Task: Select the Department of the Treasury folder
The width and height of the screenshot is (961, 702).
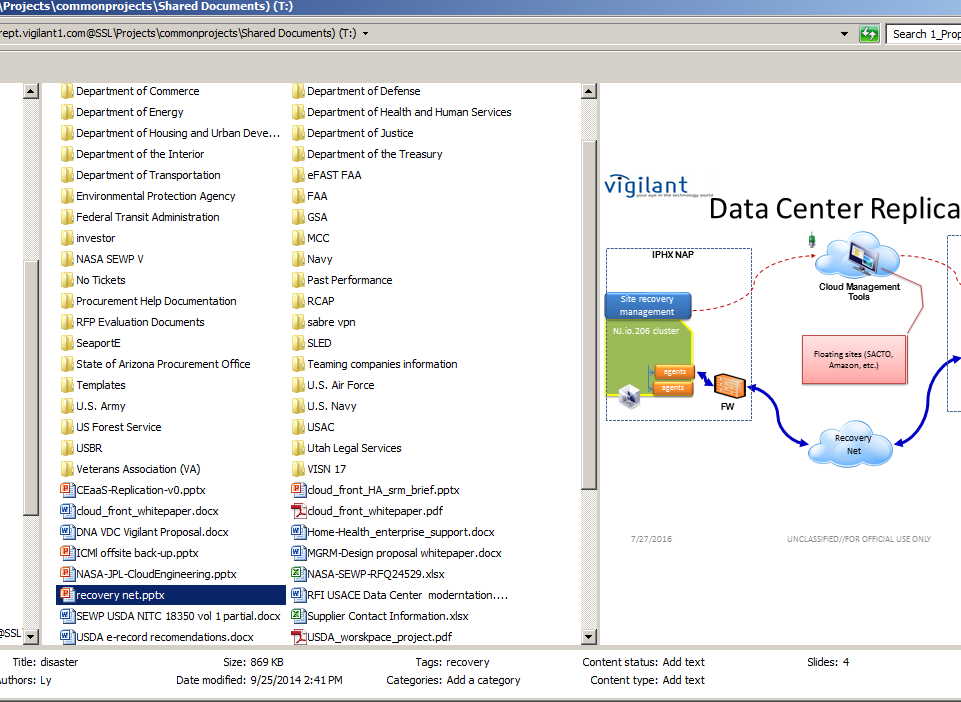Action: point(374,154)
